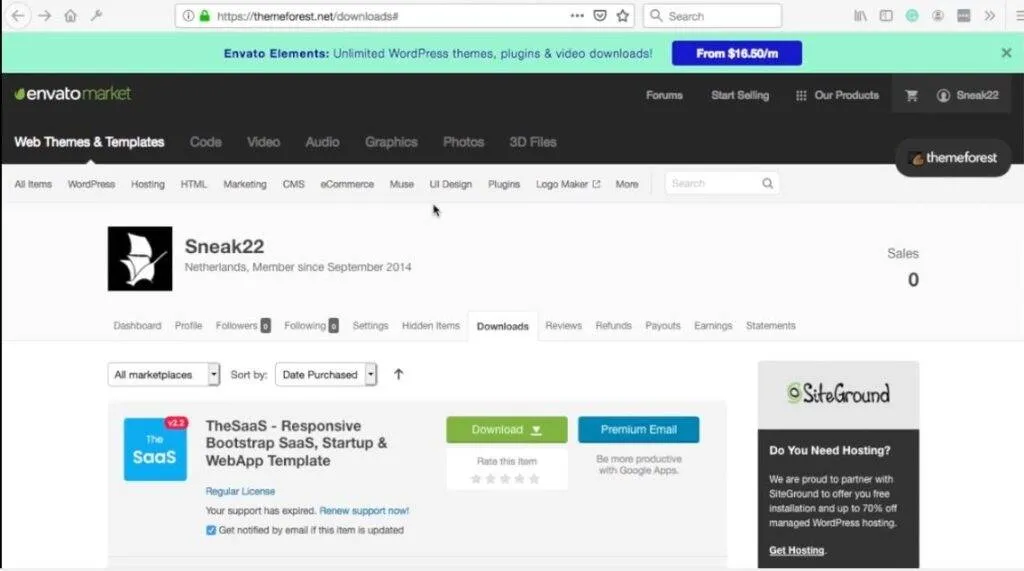
Task: Go back with browser back arrow
Action: pyautogui.click(x=18, y=16)
